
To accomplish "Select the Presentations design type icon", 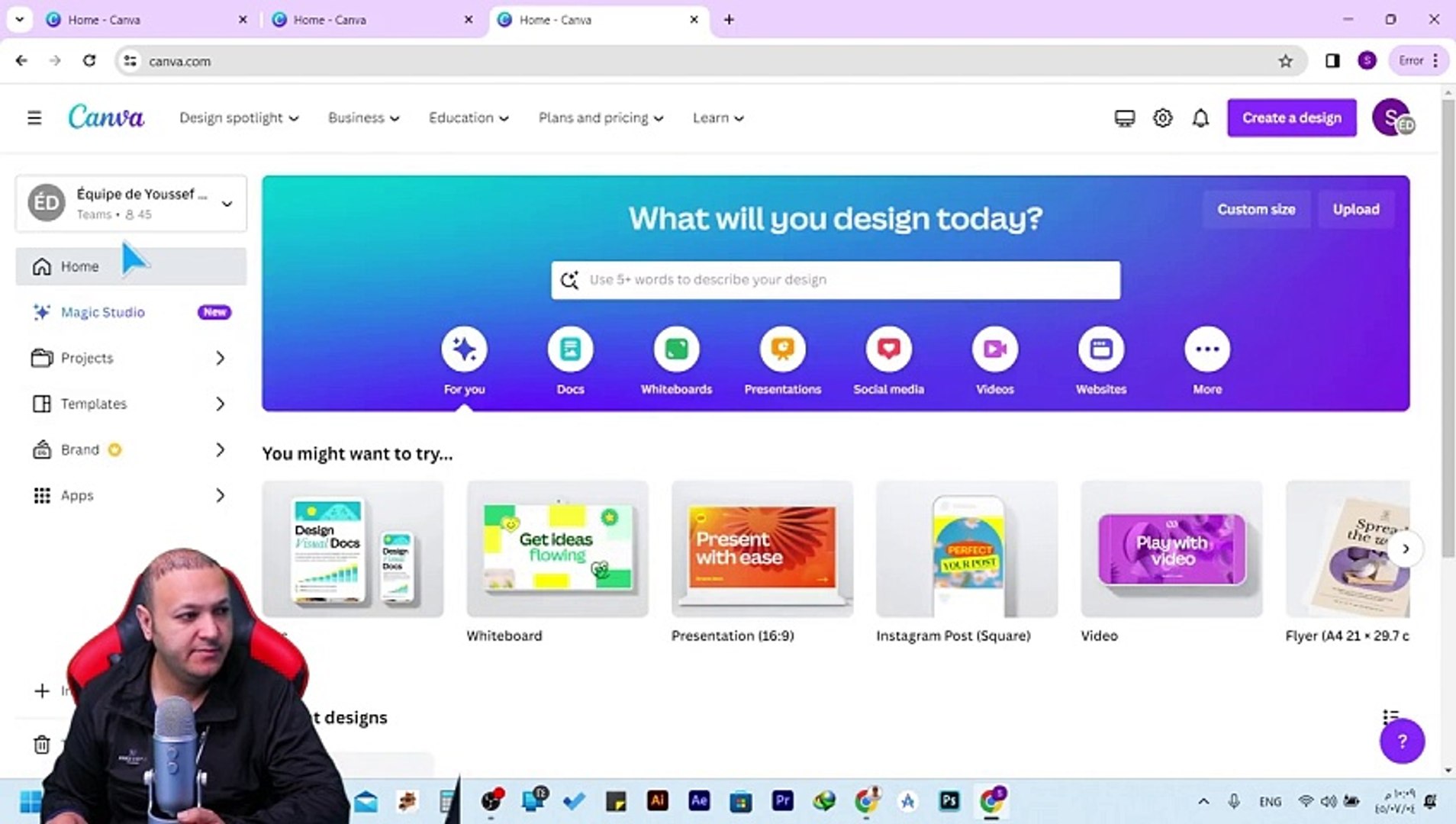I will [782, 349].
